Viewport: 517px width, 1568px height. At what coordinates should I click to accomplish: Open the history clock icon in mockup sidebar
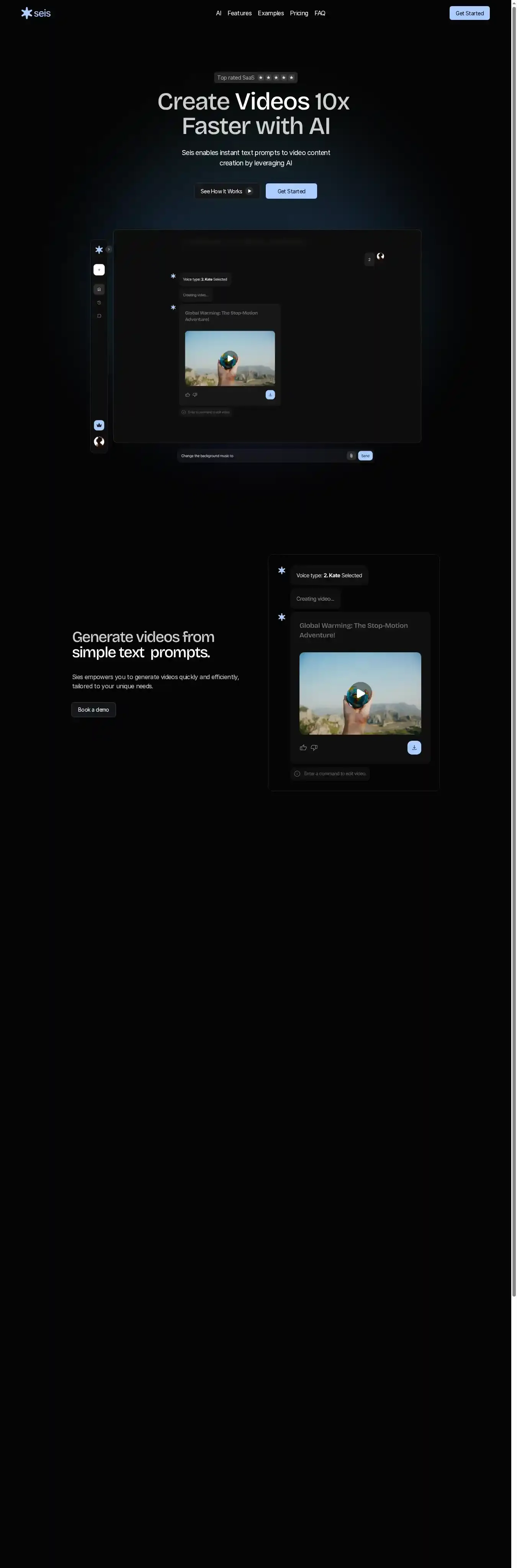coord(99,302)
